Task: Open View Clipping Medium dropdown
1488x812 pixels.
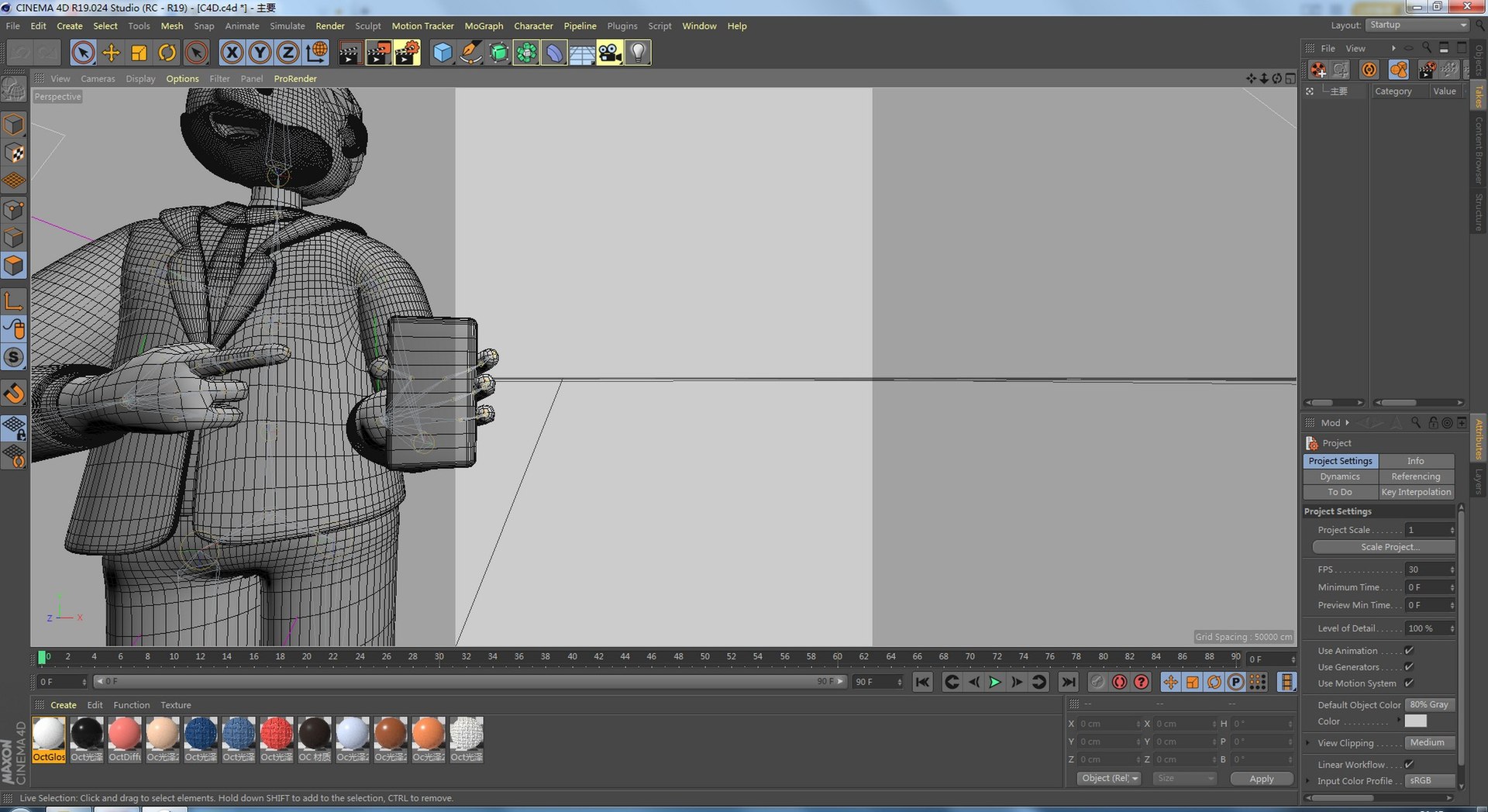Action: (1430, 742)
